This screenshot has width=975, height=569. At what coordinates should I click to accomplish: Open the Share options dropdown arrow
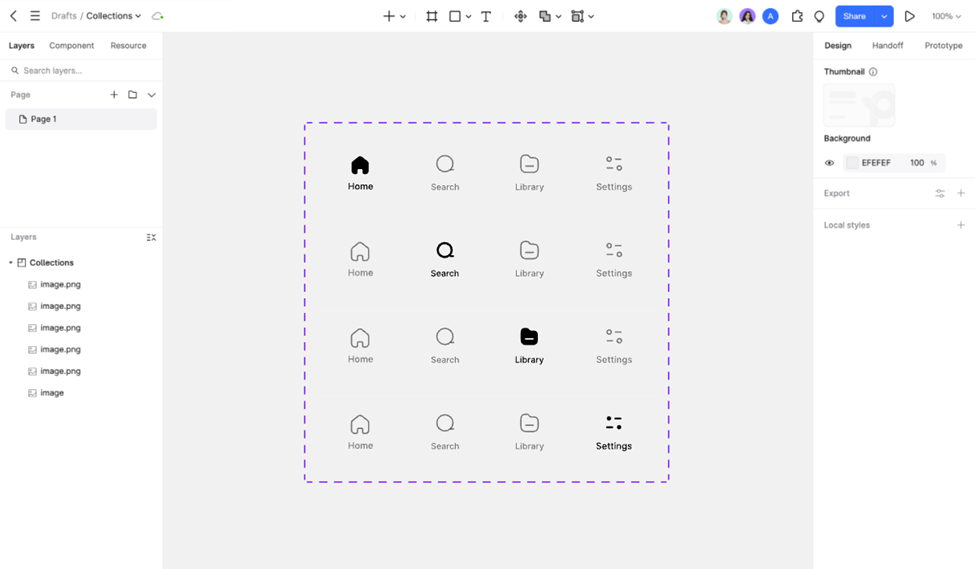click(884, 16)
